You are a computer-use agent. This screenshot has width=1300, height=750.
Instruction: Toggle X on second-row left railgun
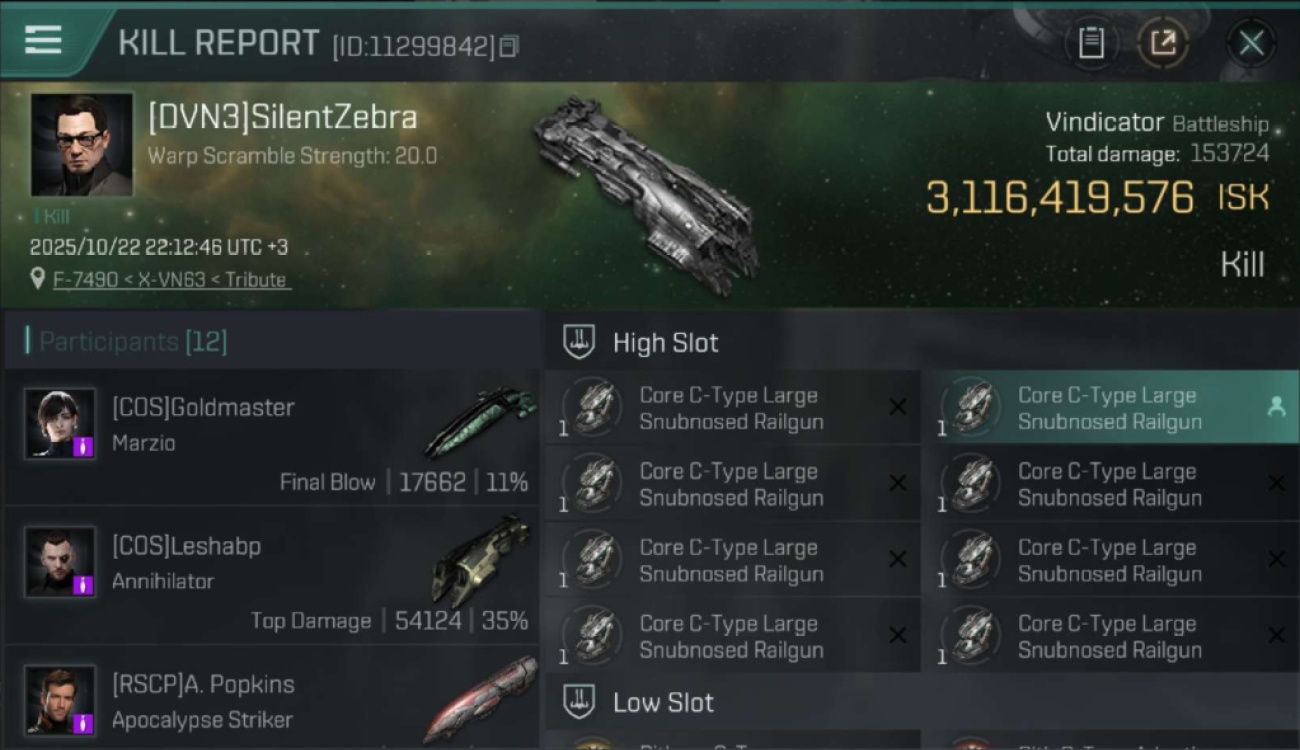(898, 484)
